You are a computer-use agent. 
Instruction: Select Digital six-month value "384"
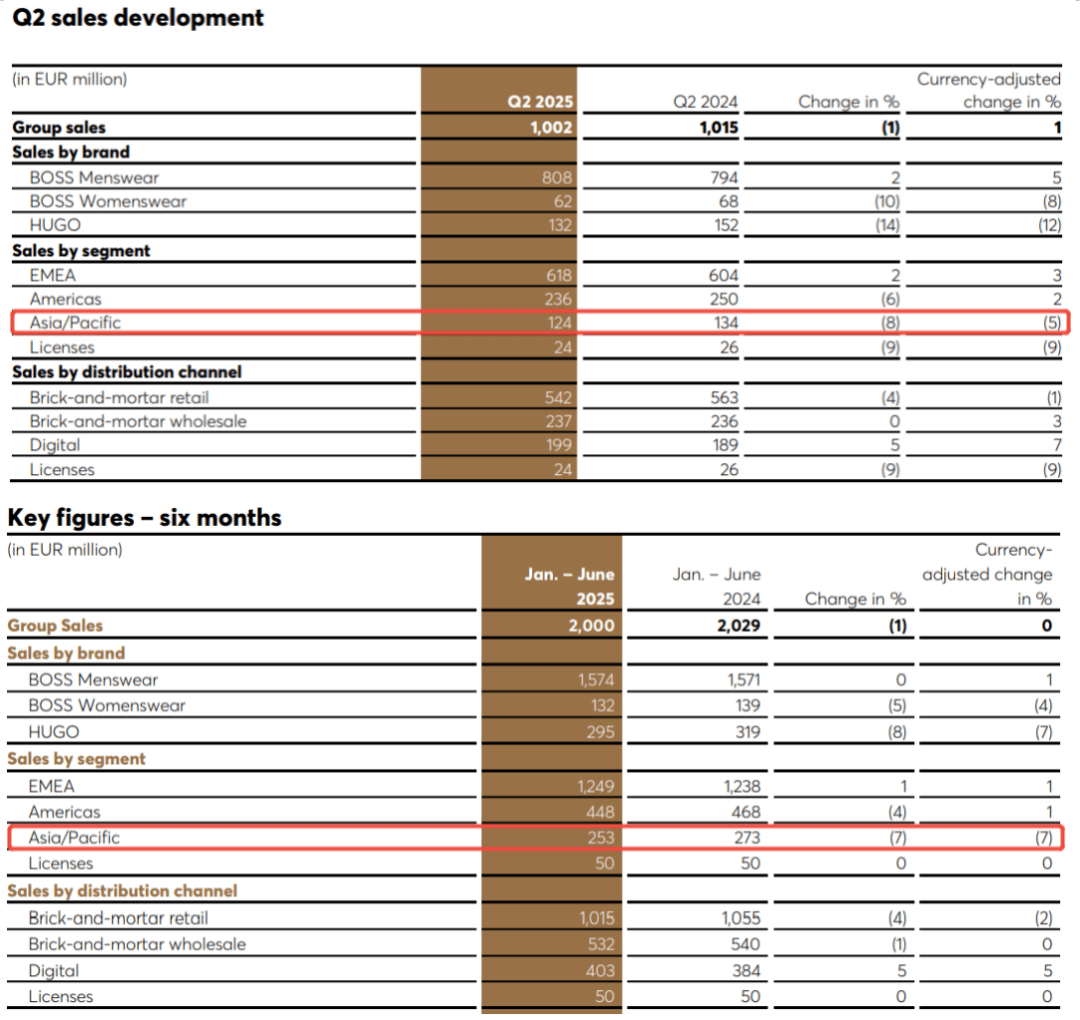click(x=747, y=970)
